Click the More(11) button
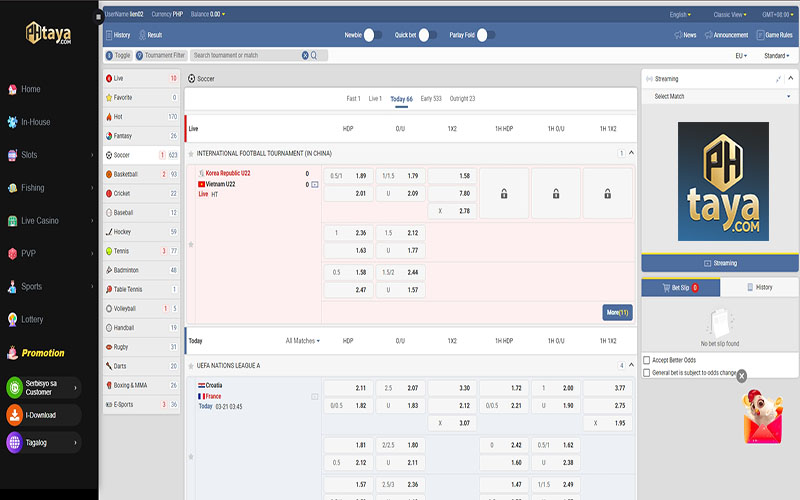The image size is (800, 500). (617, 312)
